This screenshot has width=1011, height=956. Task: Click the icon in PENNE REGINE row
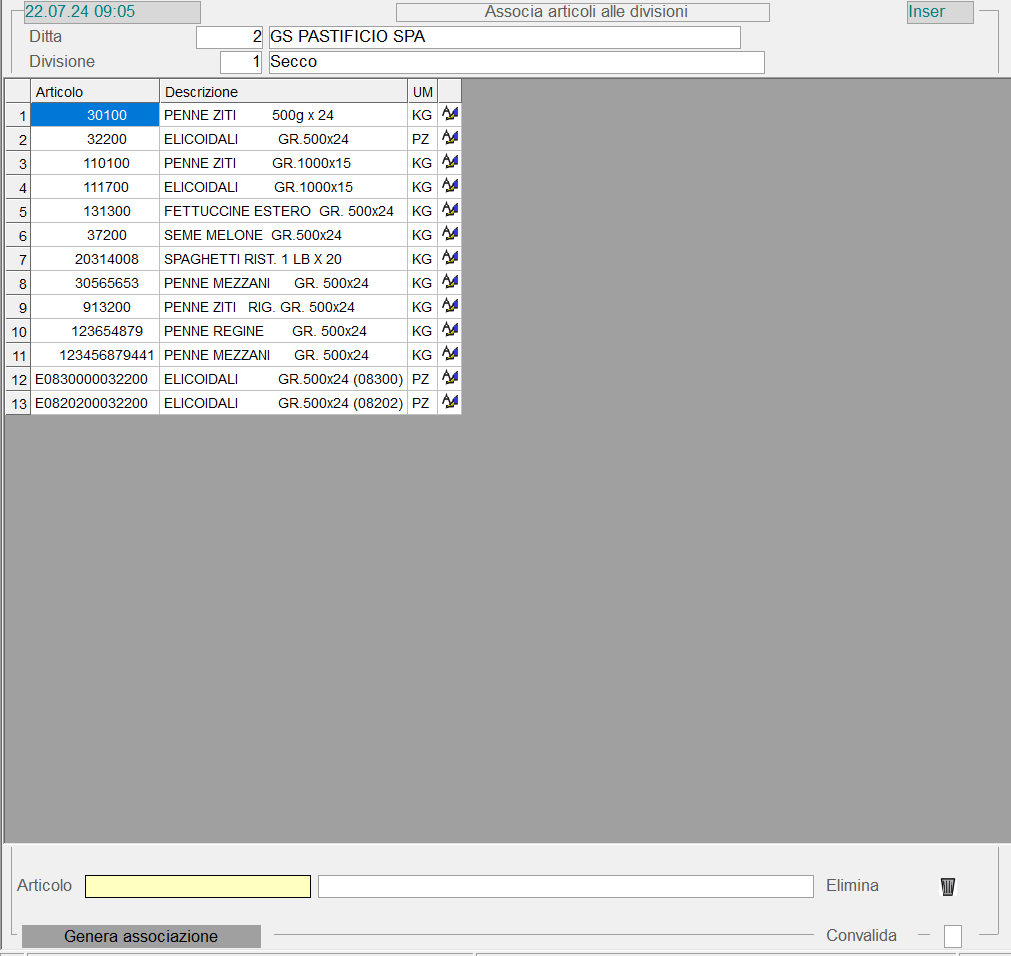click(x=450, y=331)
